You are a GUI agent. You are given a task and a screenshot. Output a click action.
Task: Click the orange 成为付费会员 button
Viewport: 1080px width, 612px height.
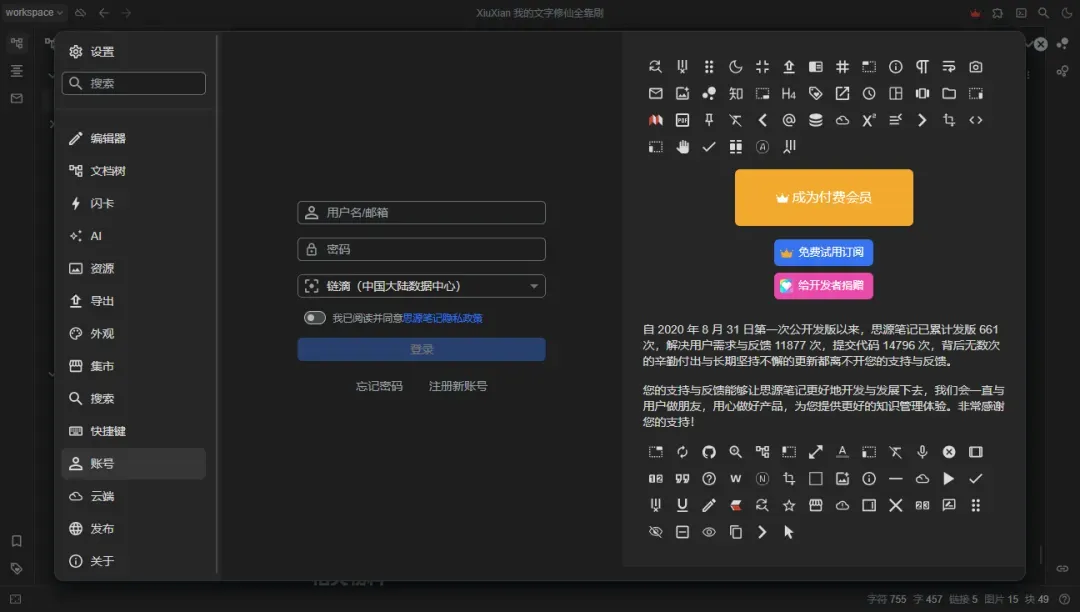(x=824, y=198)
